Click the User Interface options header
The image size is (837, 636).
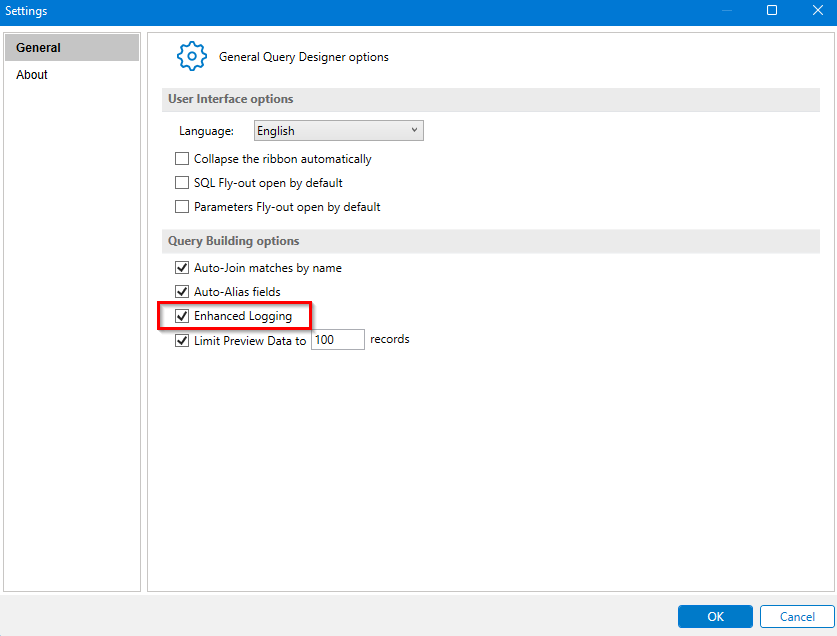[491, 99]
